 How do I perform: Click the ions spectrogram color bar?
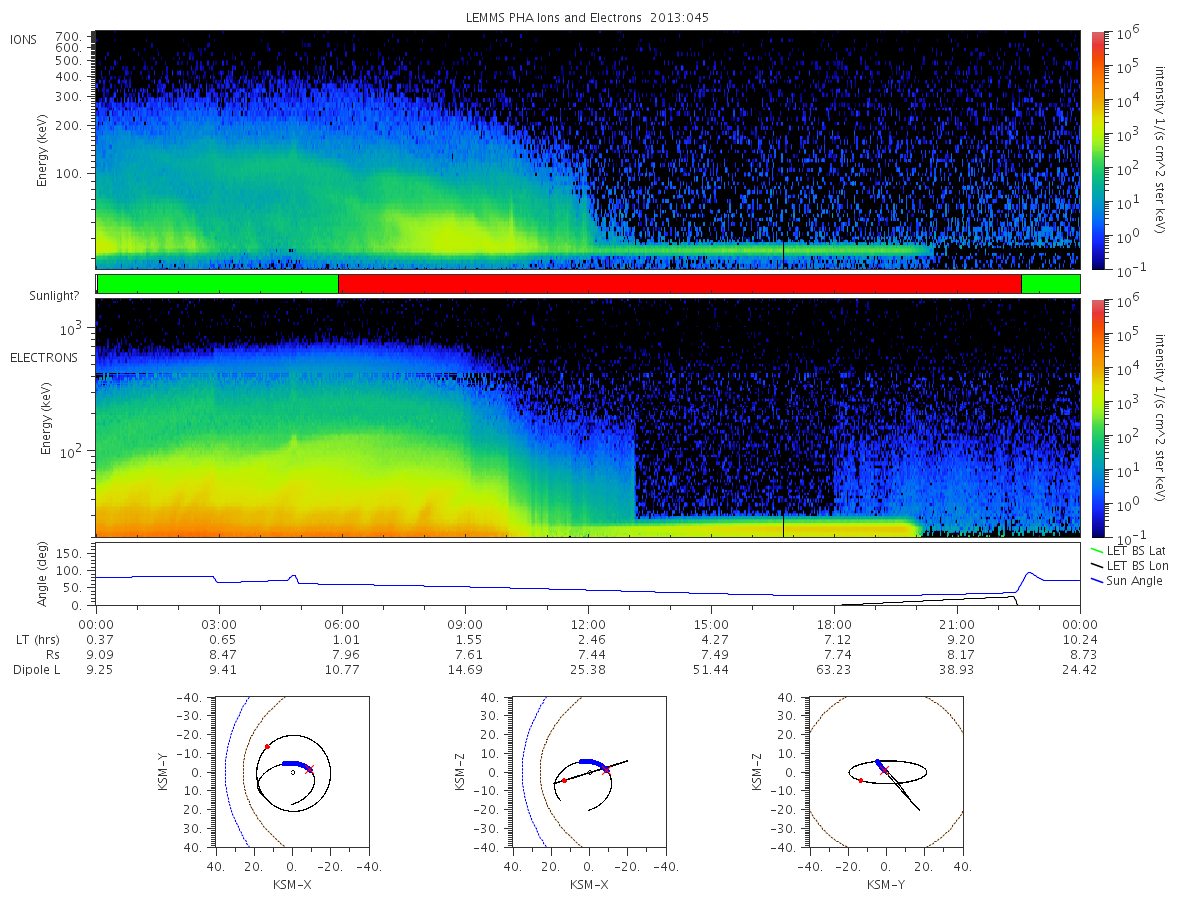pos(1097,149)
